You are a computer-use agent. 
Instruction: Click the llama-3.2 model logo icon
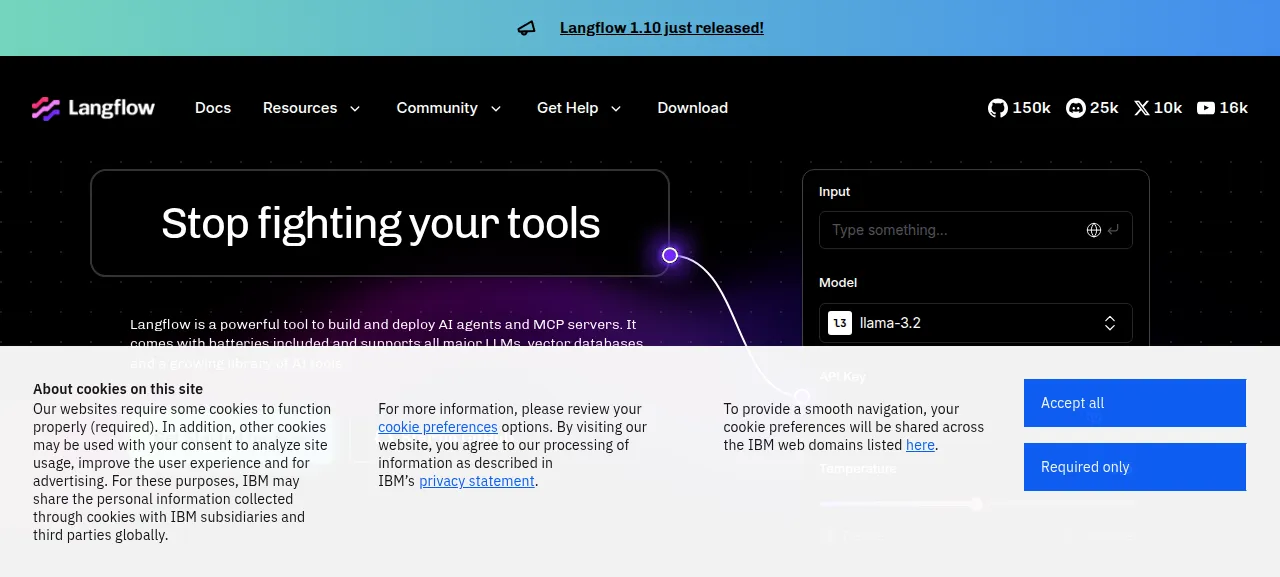[840, 323]
